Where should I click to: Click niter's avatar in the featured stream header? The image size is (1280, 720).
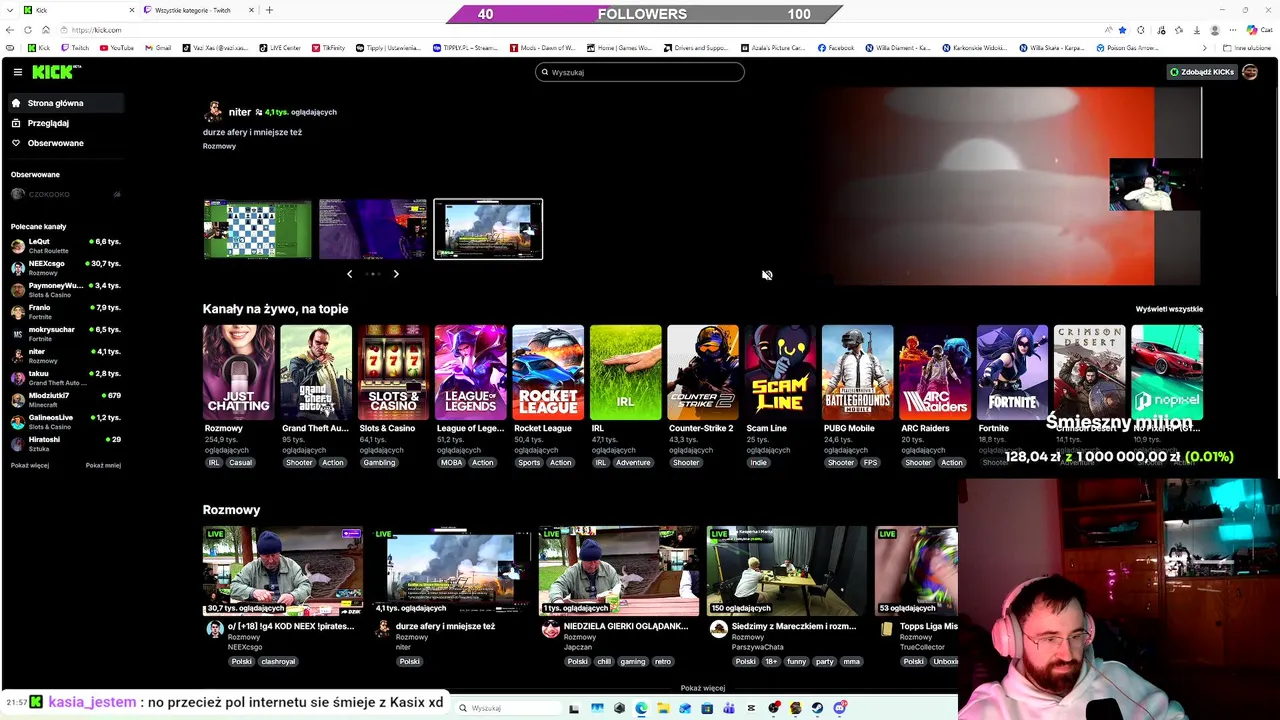(x=213, y=112)
